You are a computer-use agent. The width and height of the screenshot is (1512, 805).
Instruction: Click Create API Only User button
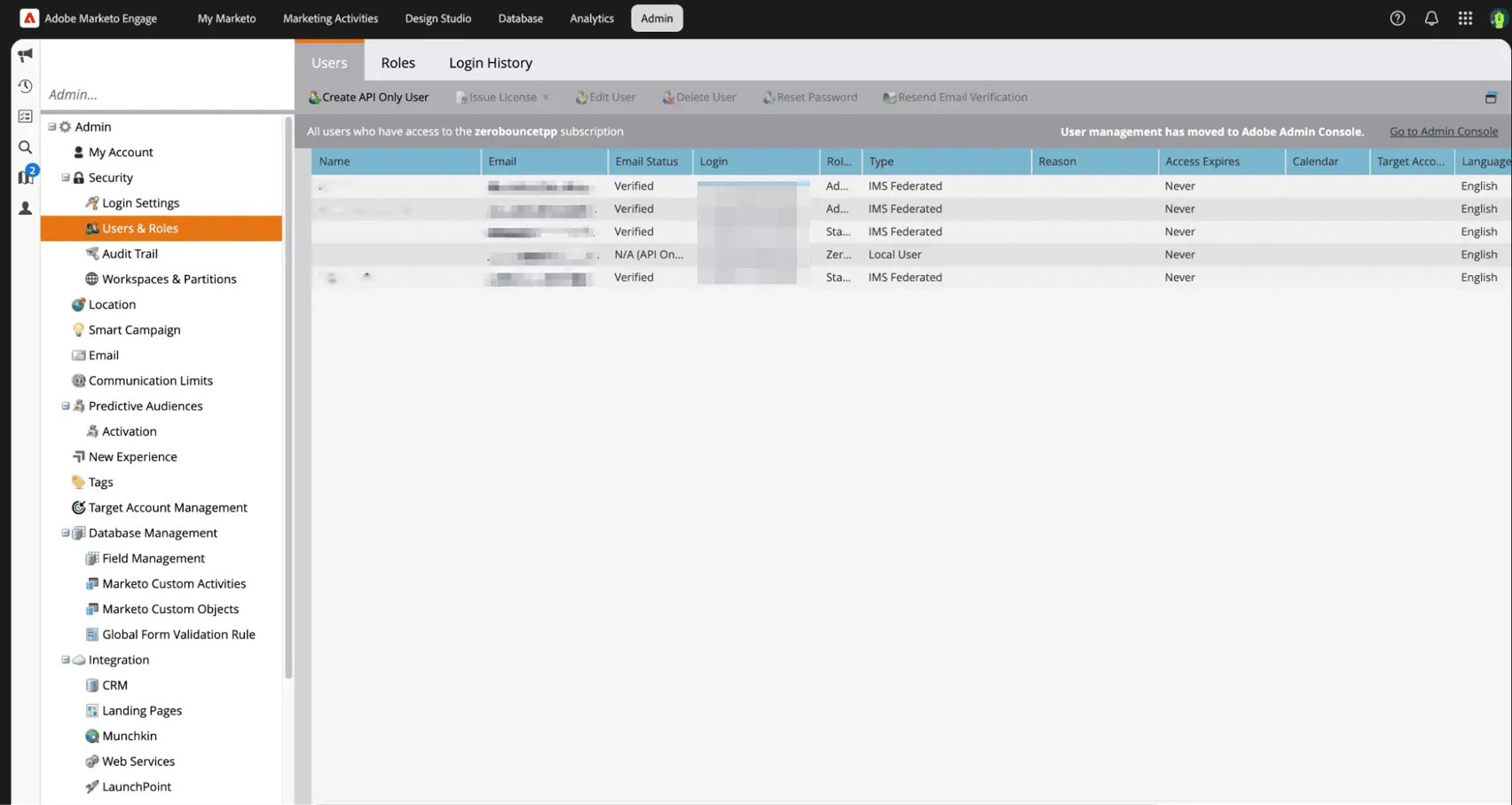point(368,98)
